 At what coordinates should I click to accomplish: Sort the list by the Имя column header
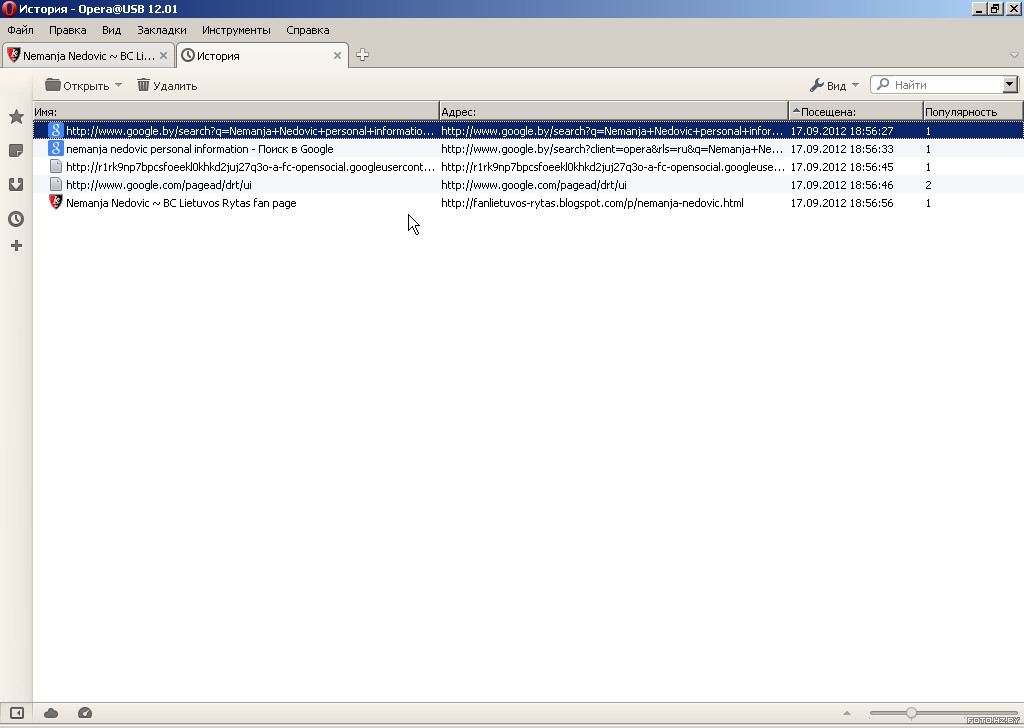pyautogui.click(x=236, y=112)
